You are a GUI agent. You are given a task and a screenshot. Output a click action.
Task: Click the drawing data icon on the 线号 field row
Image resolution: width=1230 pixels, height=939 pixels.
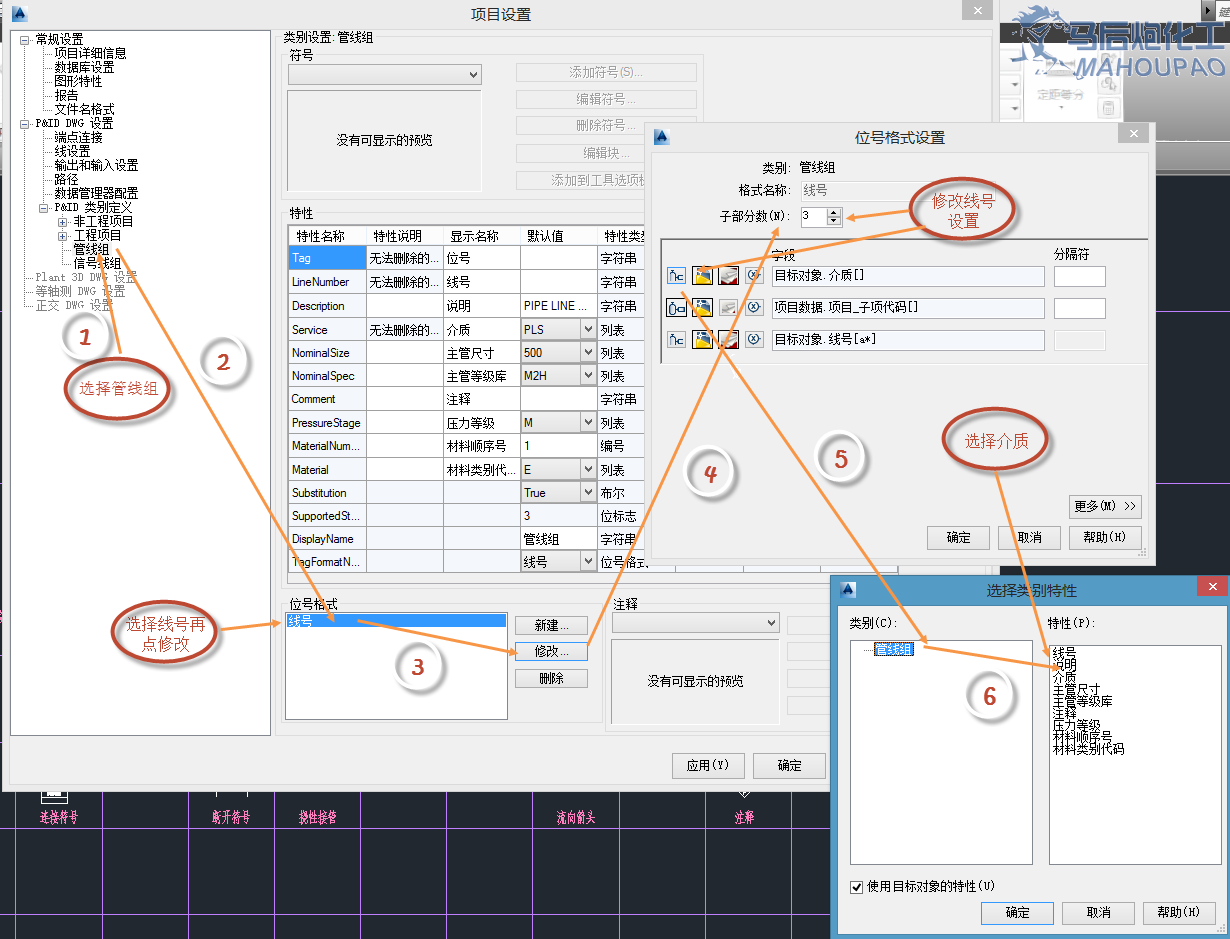727,338
